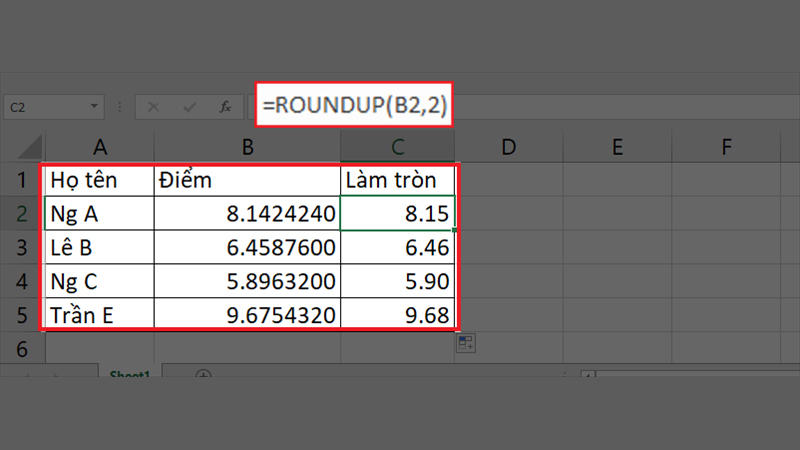Select column E header

pos(617,147)
